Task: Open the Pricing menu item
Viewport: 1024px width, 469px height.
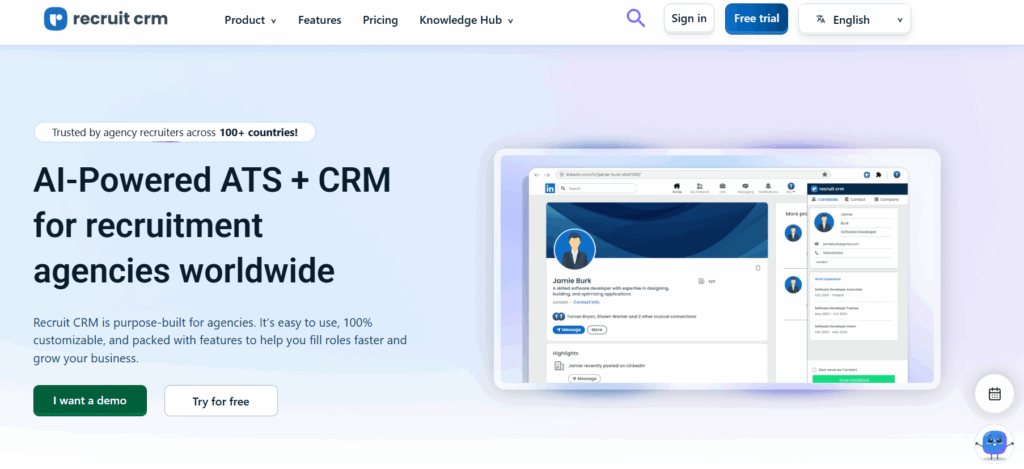Action: coord(380,20)
